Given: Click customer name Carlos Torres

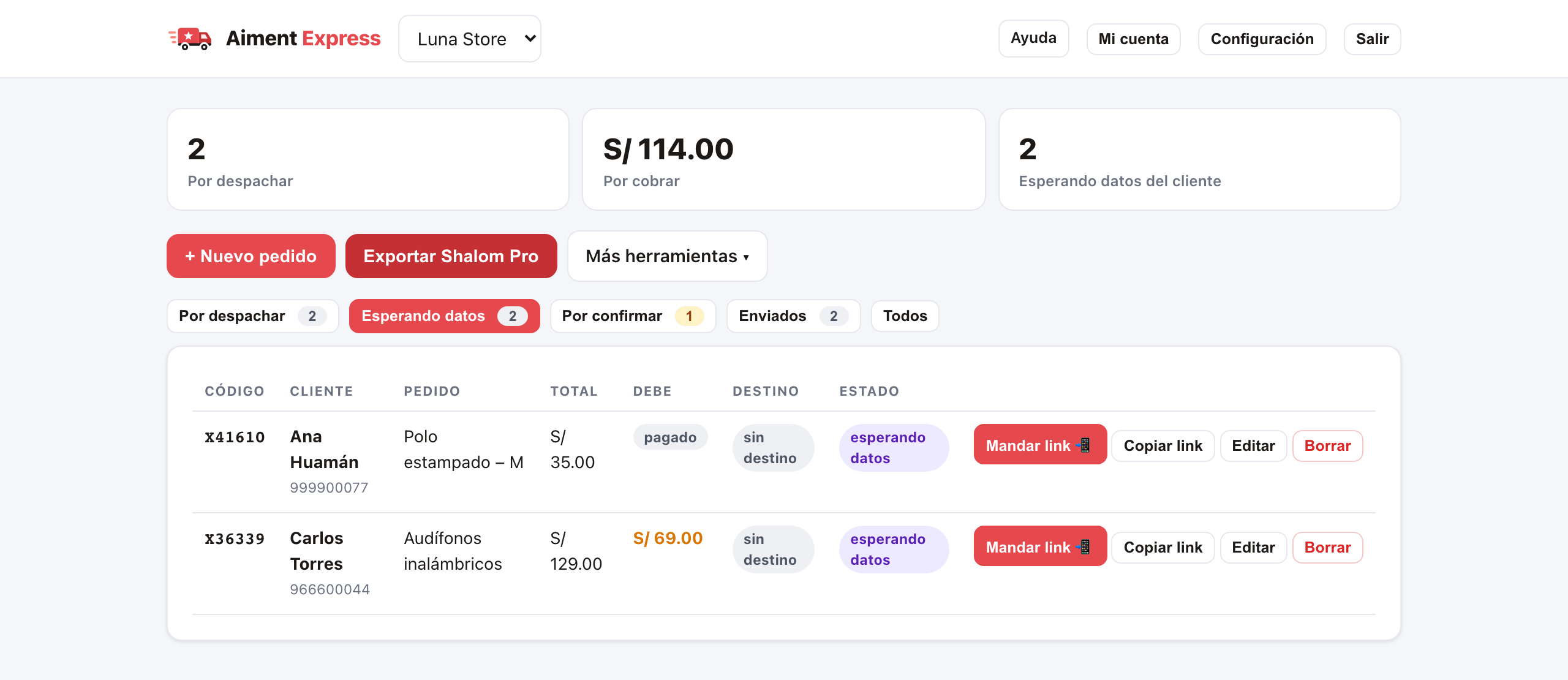Looking at the screenshot, I should click(x=317, y=551).
